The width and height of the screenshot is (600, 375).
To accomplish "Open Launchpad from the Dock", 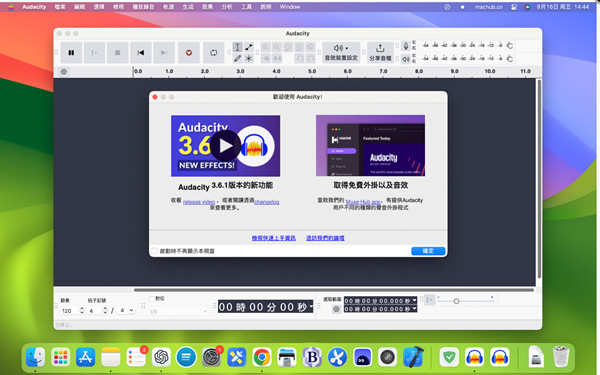I will click(60, 357).
